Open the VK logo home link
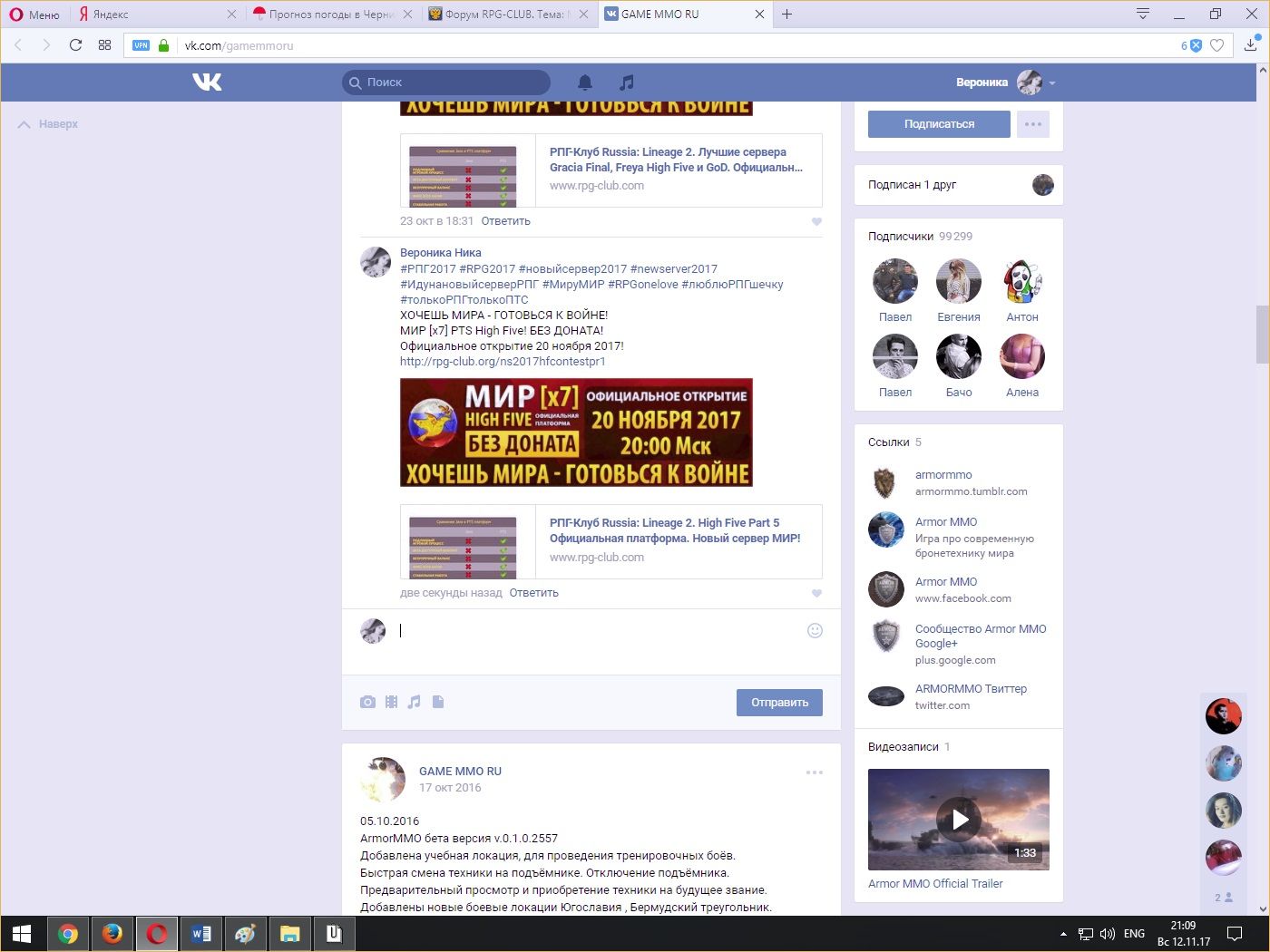The image size is (1270, 952). [x=207, y=83]
